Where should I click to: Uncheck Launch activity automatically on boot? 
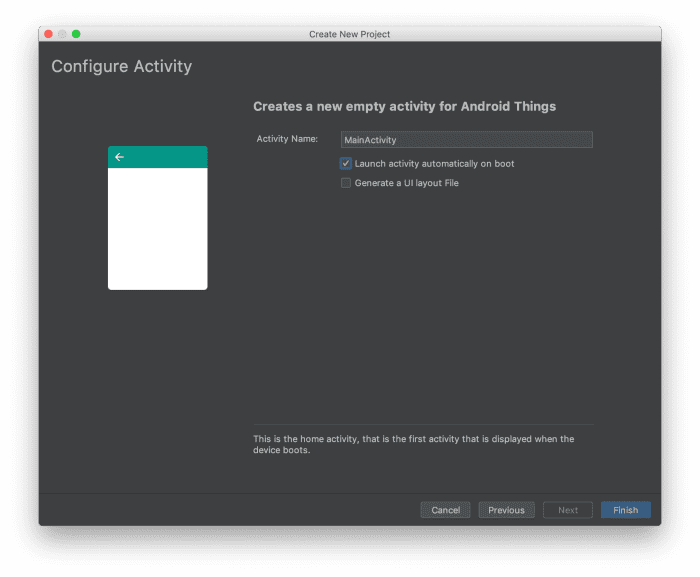click(346, 163)
